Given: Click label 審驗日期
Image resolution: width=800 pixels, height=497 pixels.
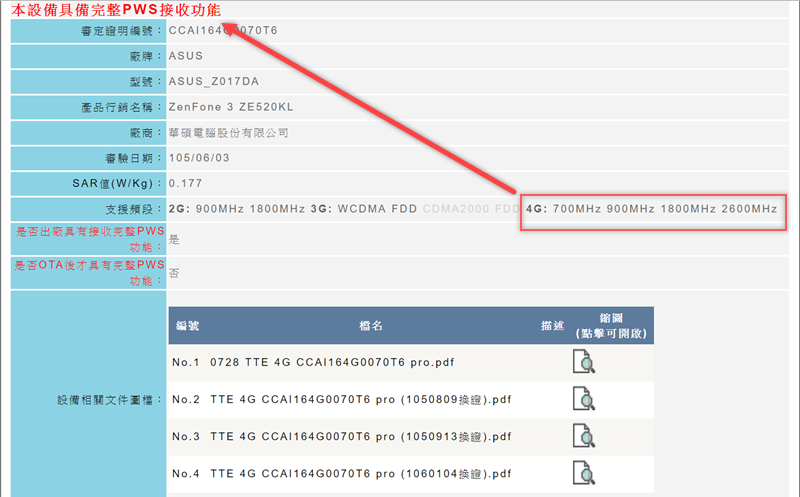Looking at the screenshot, I should (133, 159).
